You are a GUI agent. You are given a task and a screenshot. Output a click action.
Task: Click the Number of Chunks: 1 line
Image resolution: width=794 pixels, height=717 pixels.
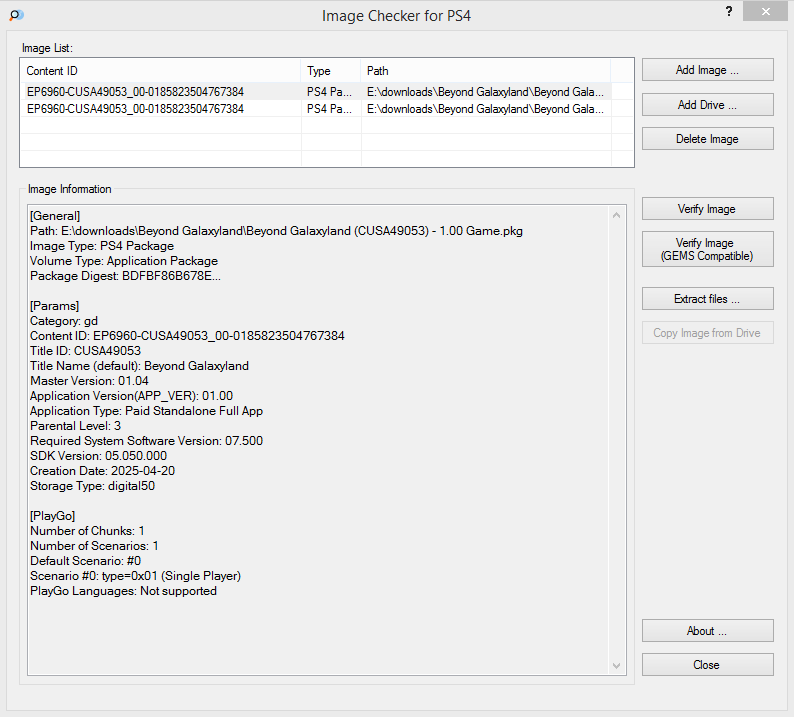point(87,531)
